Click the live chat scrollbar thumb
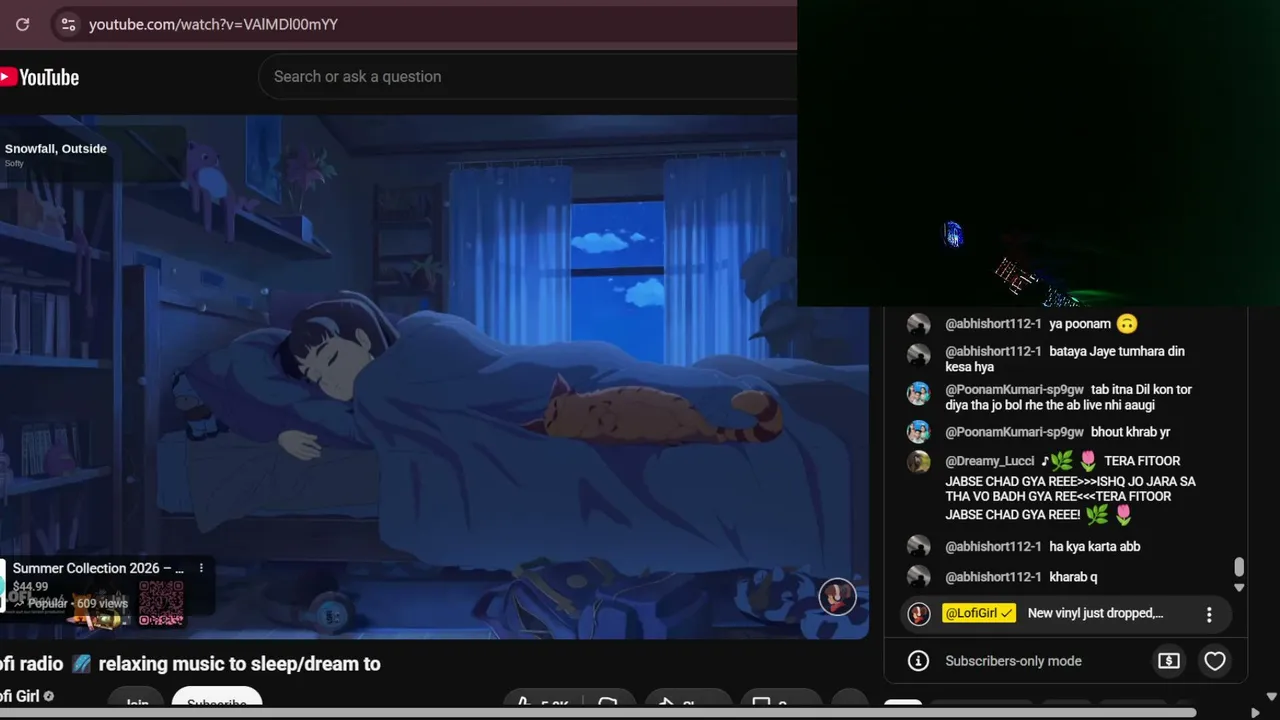Image resolution: width=1280 pixels, height=720 pixels. tap(1239, 567)
